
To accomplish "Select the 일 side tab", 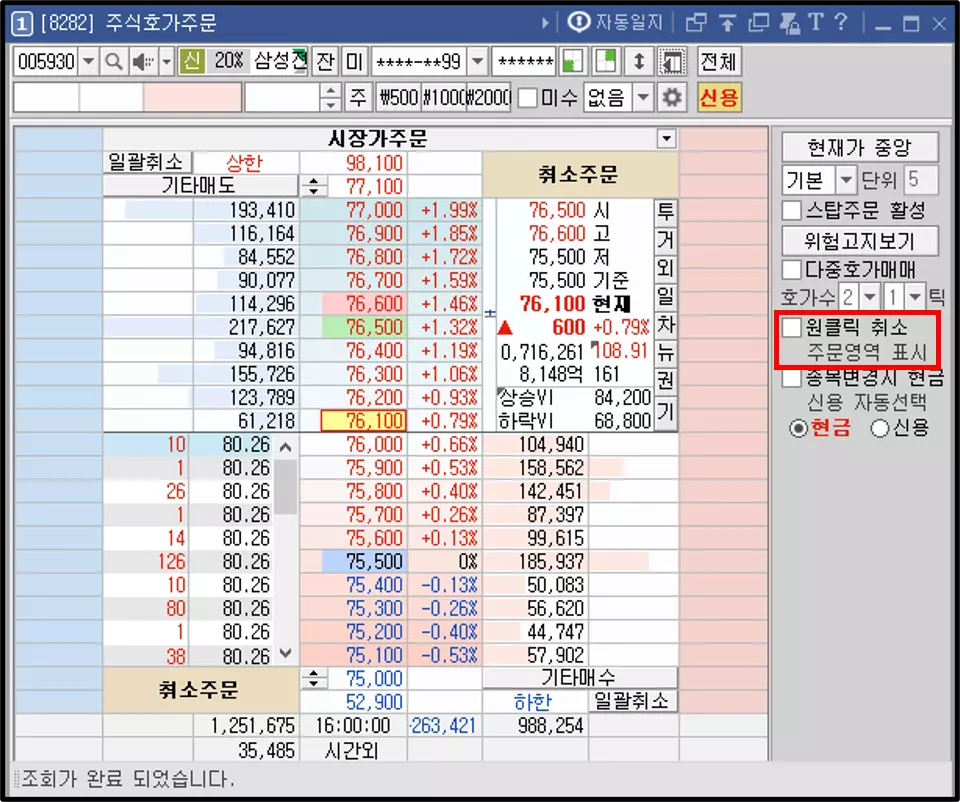I will click(x=666, y=296).
